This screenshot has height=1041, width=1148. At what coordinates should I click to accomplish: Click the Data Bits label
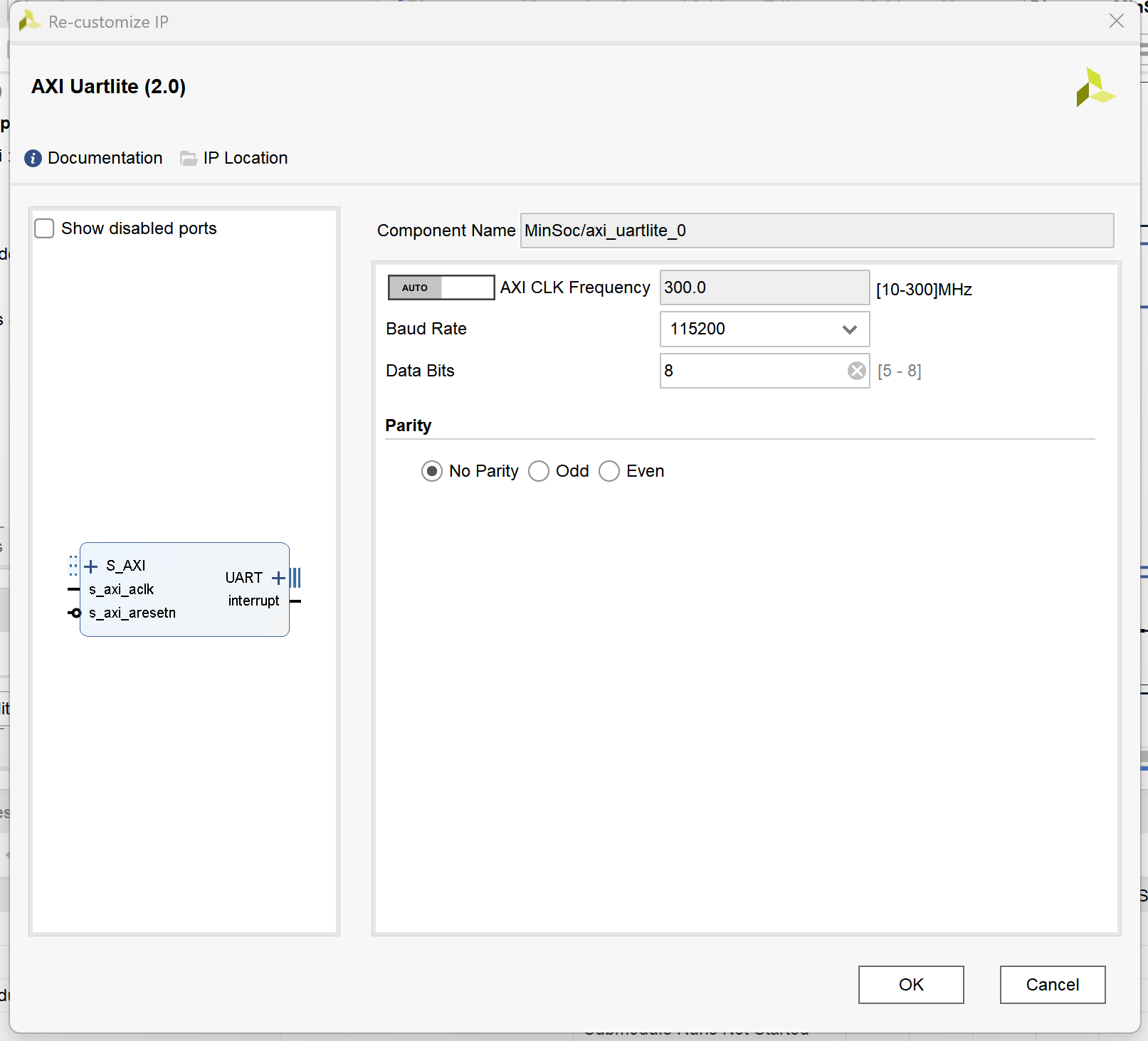[420, 371]
